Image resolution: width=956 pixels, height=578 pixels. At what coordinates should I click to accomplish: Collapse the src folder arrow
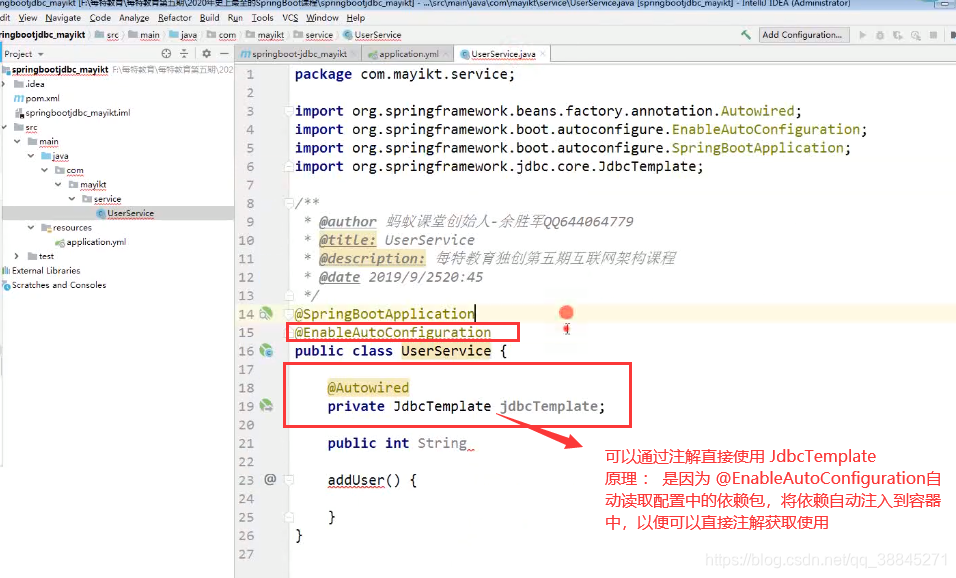click(4, 127)
